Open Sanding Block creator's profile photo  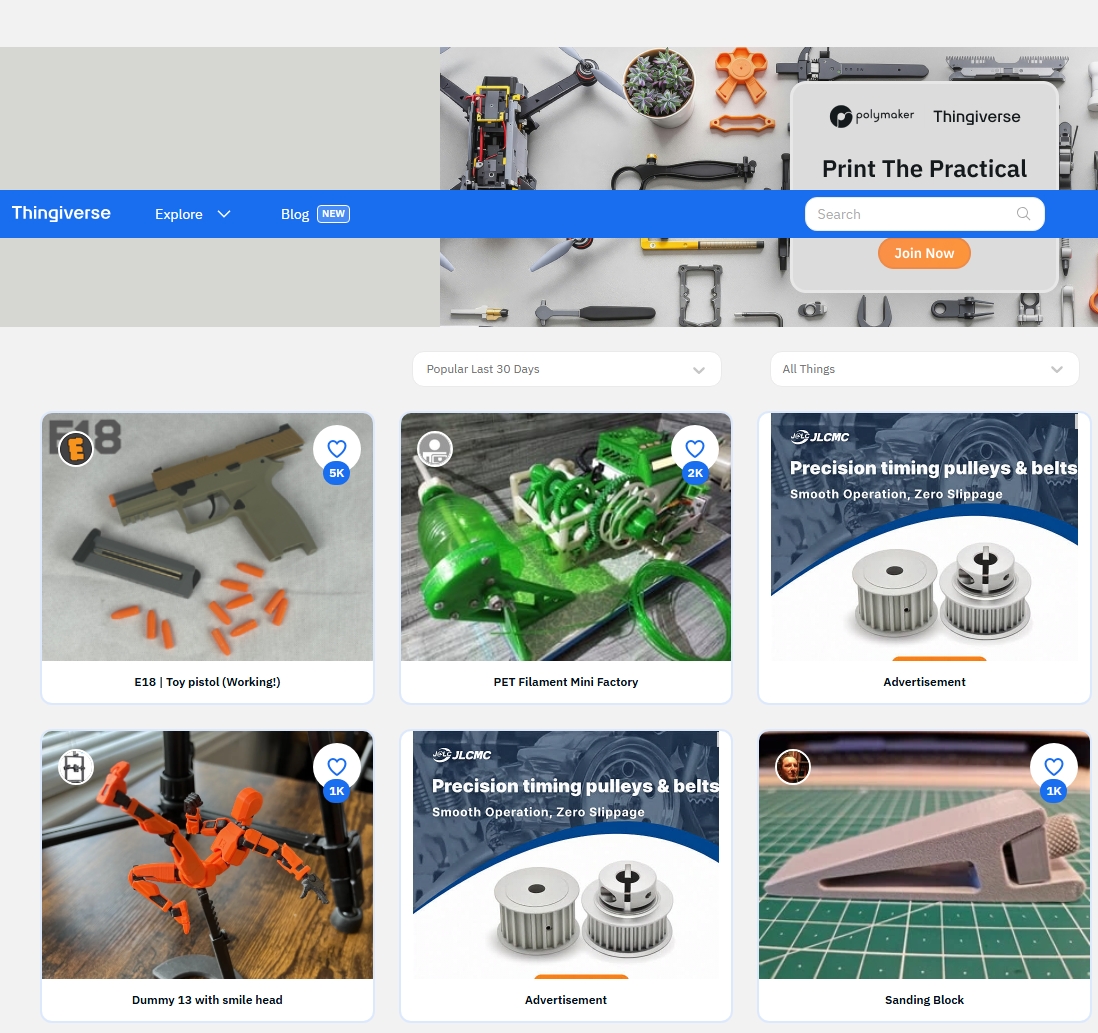tap(793, 767)
